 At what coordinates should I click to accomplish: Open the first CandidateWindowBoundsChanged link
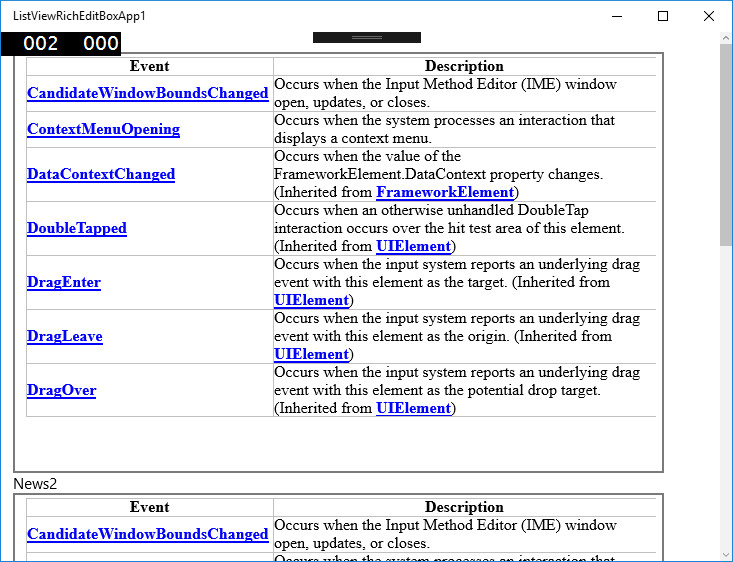tap(148, 93)
